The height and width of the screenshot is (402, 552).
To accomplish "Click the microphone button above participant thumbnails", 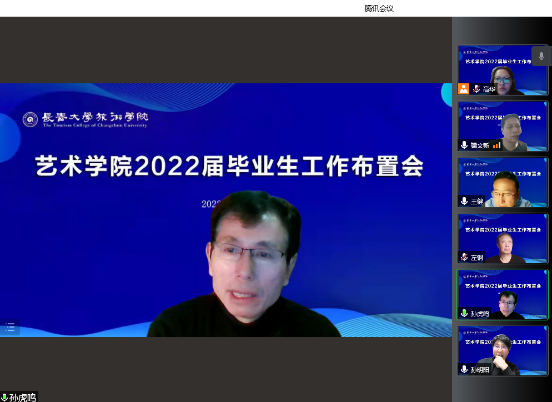I will [x=541, y=56].
